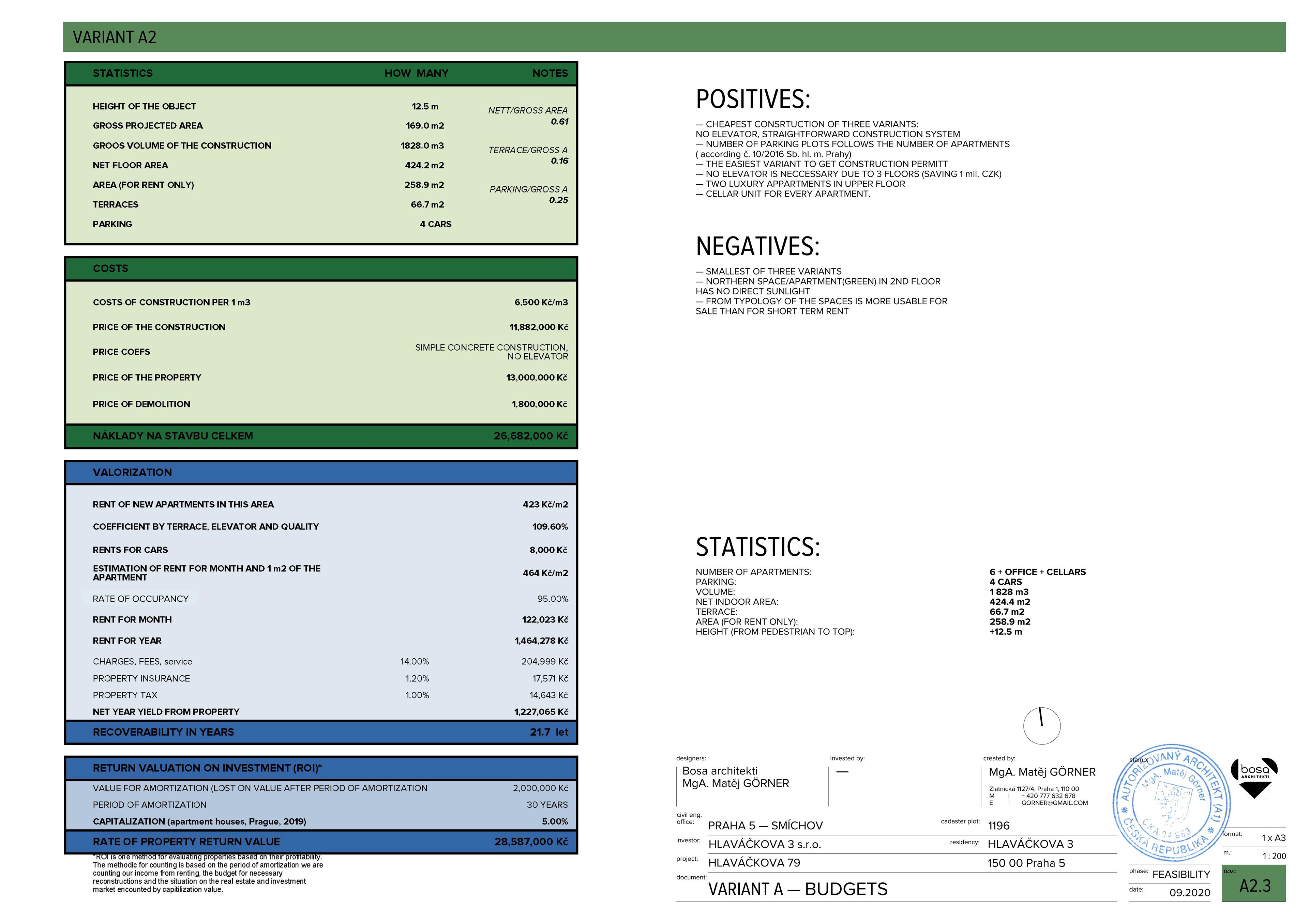Click the PRICE COEFS label
1309x924 pixels.
121,352
